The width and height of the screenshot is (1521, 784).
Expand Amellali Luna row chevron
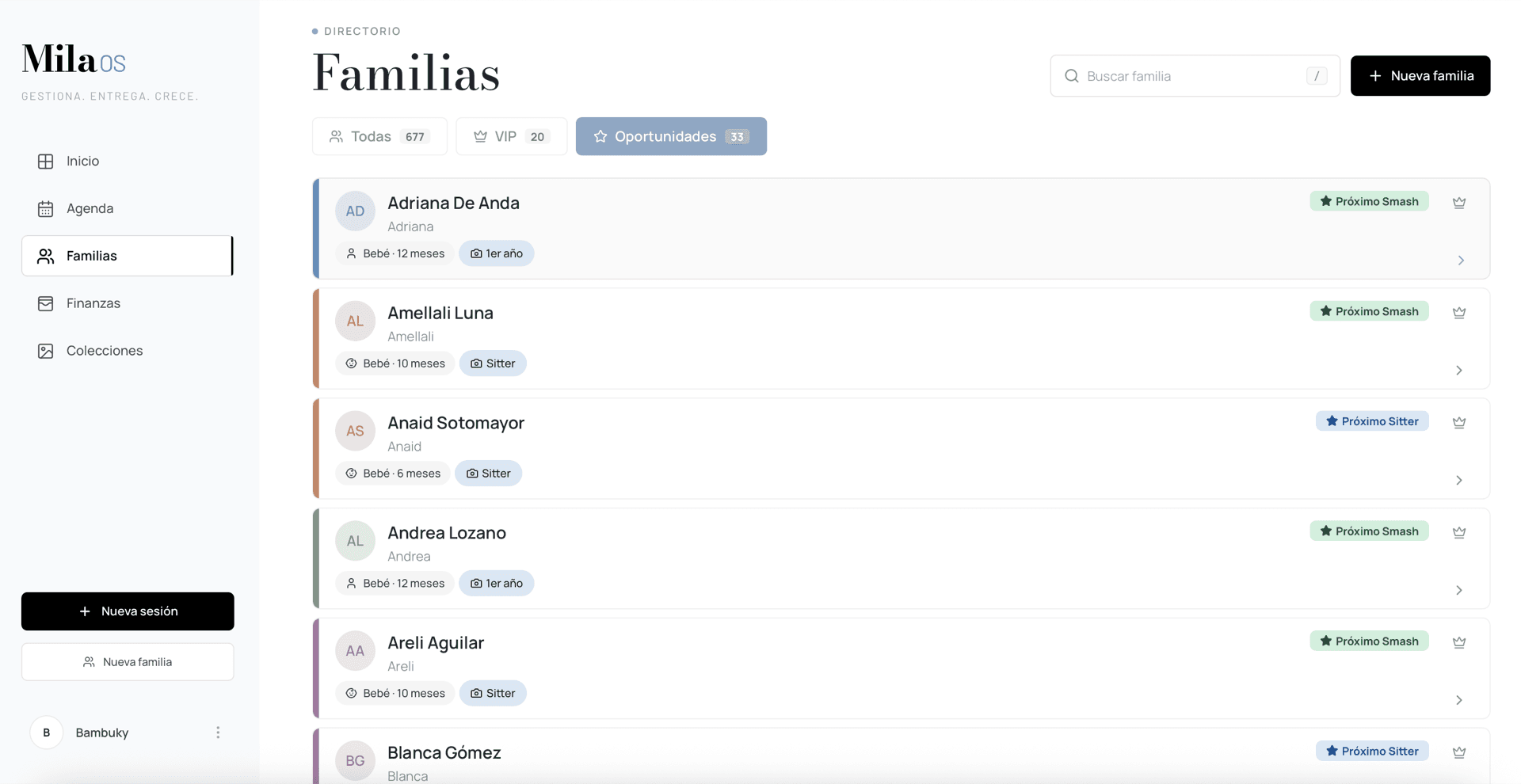click(x=1459, y=371)
